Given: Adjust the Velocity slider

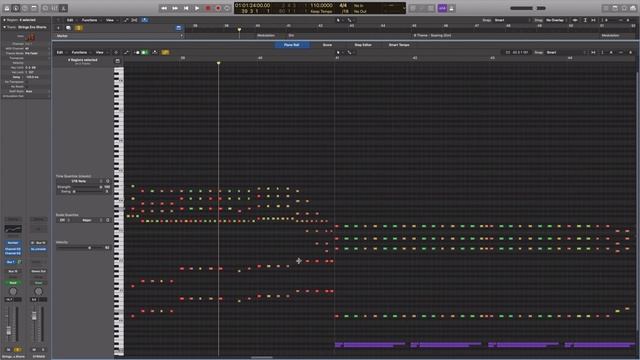Looking at the screenshot, I should click(80, 248).
